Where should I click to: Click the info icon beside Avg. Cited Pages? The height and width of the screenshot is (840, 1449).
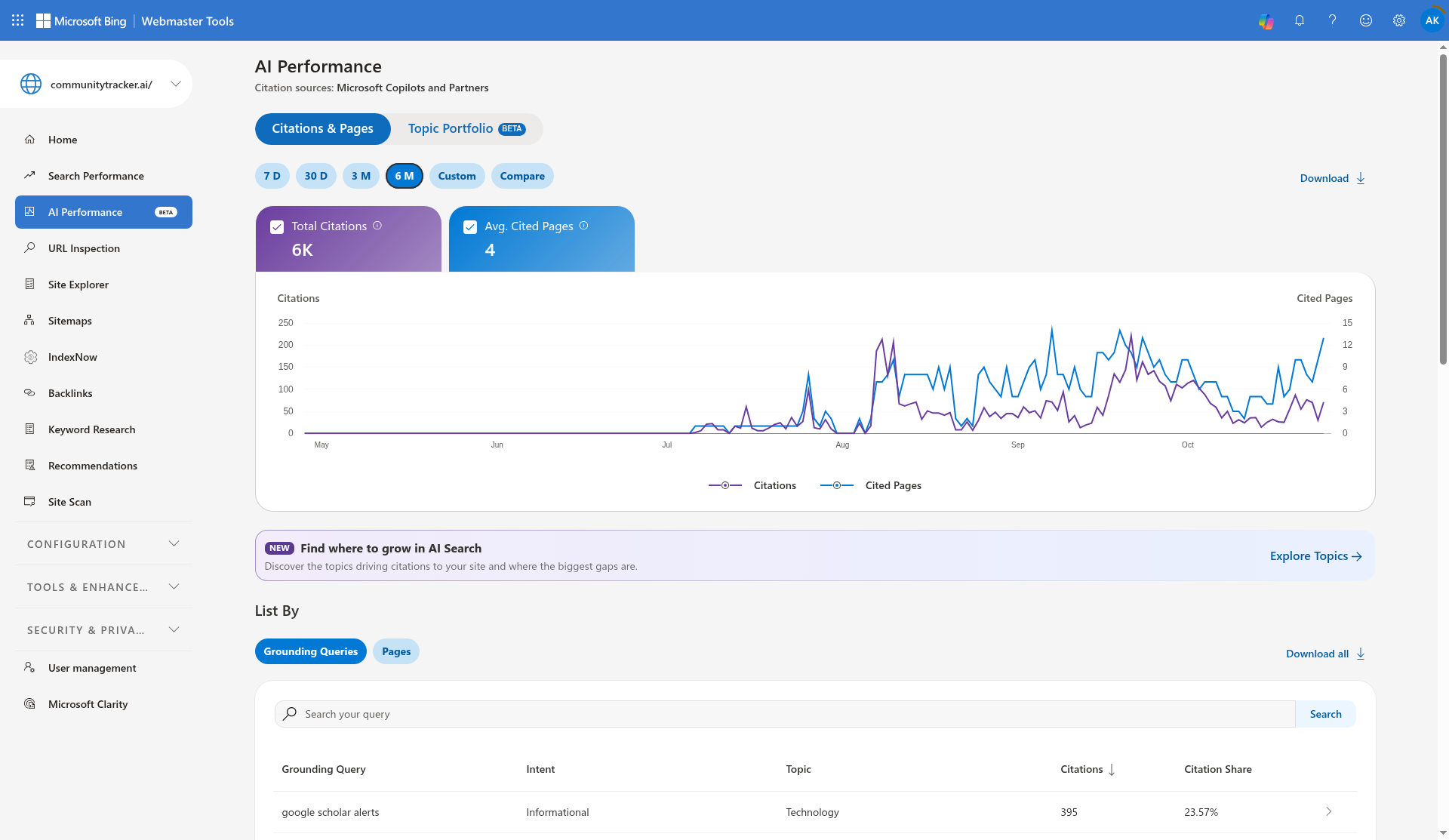point(583,226)
